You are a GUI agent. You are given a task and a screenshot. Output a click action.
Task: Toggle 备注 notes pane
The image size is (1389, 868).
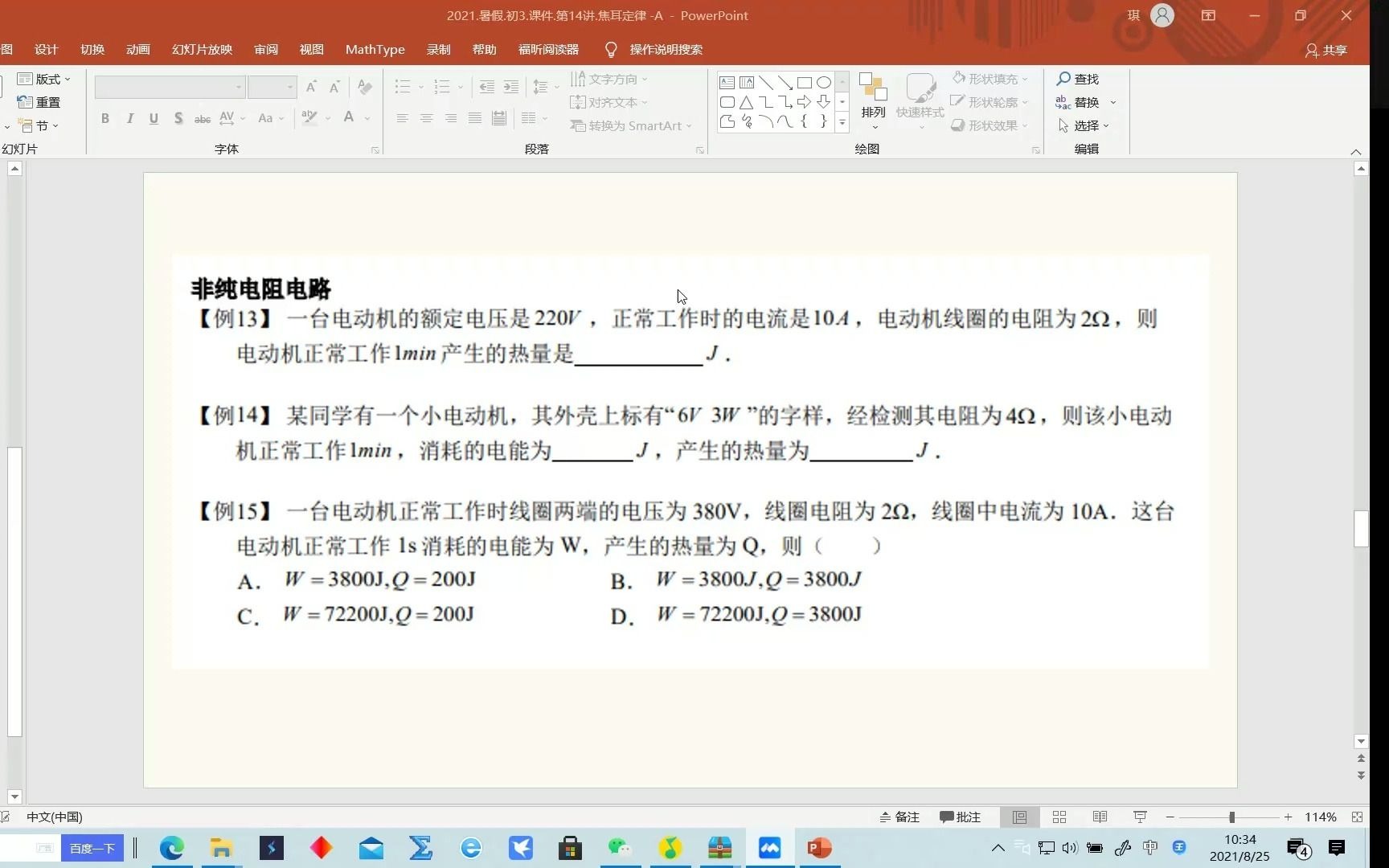tap(899, 817)
